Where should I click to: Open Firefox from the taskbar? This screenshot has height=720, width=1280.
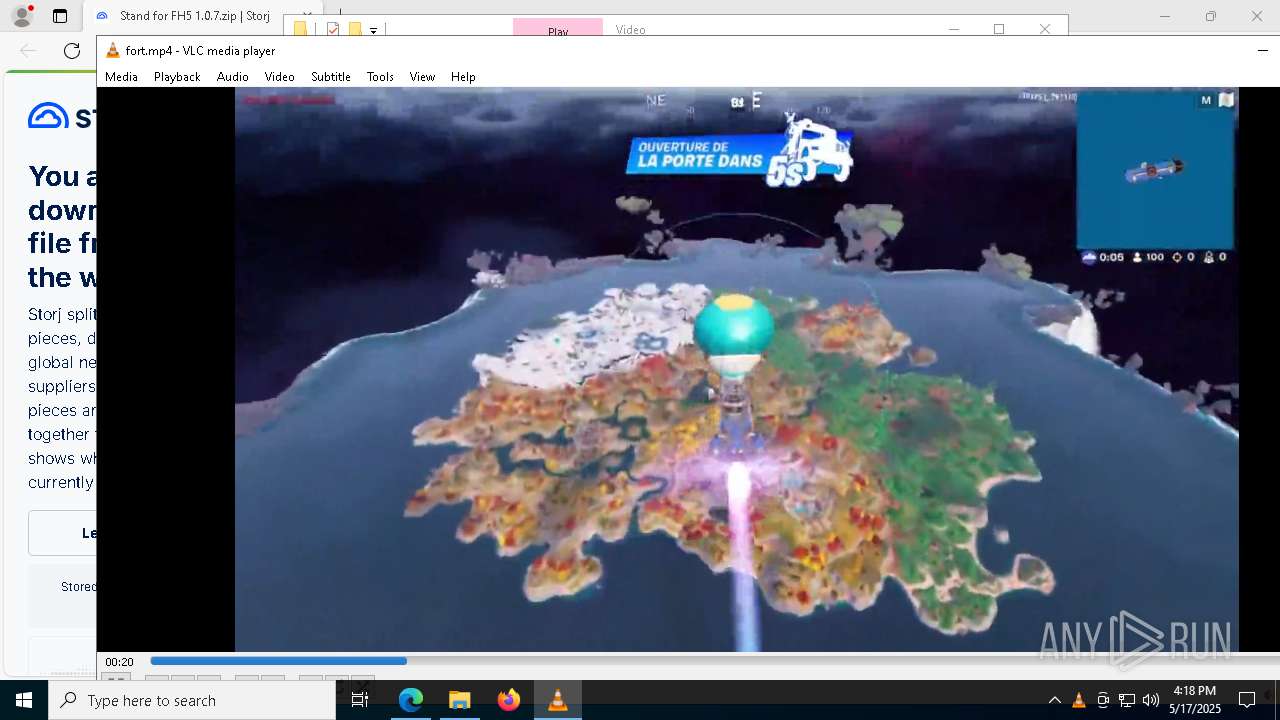point(508,700)
